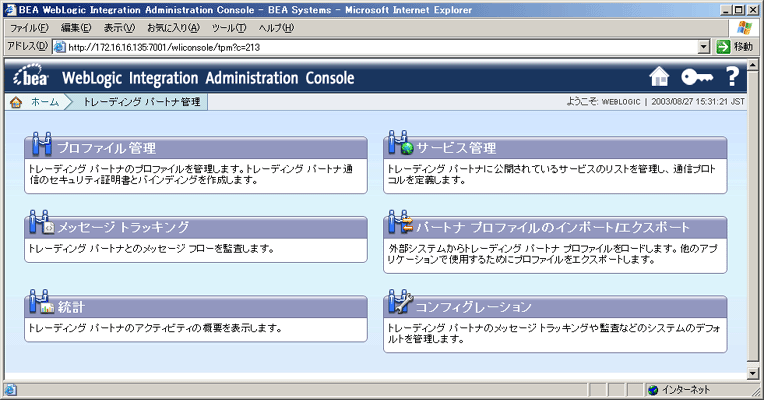Select トレーディング パートナ管理 breadcrumb
The width and height of the screenshot is (764, 400).
tap(141, 102)
